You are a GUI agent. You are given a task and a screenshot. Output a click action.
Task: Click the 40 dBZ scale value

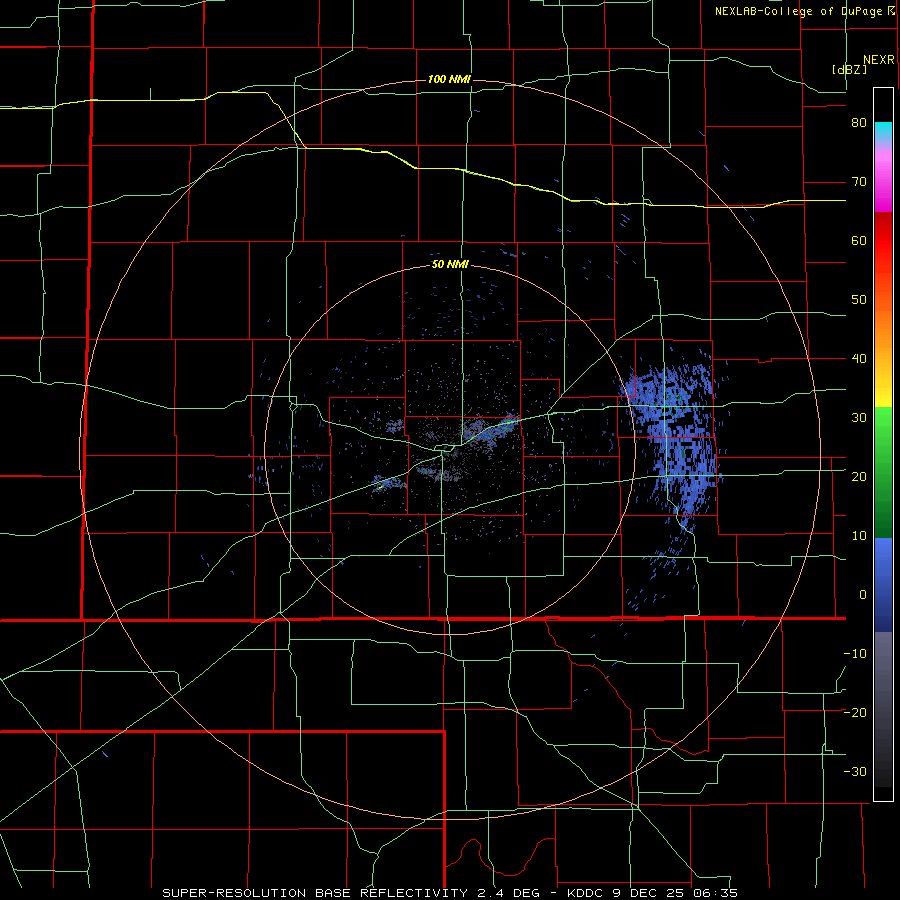point(859,359)
